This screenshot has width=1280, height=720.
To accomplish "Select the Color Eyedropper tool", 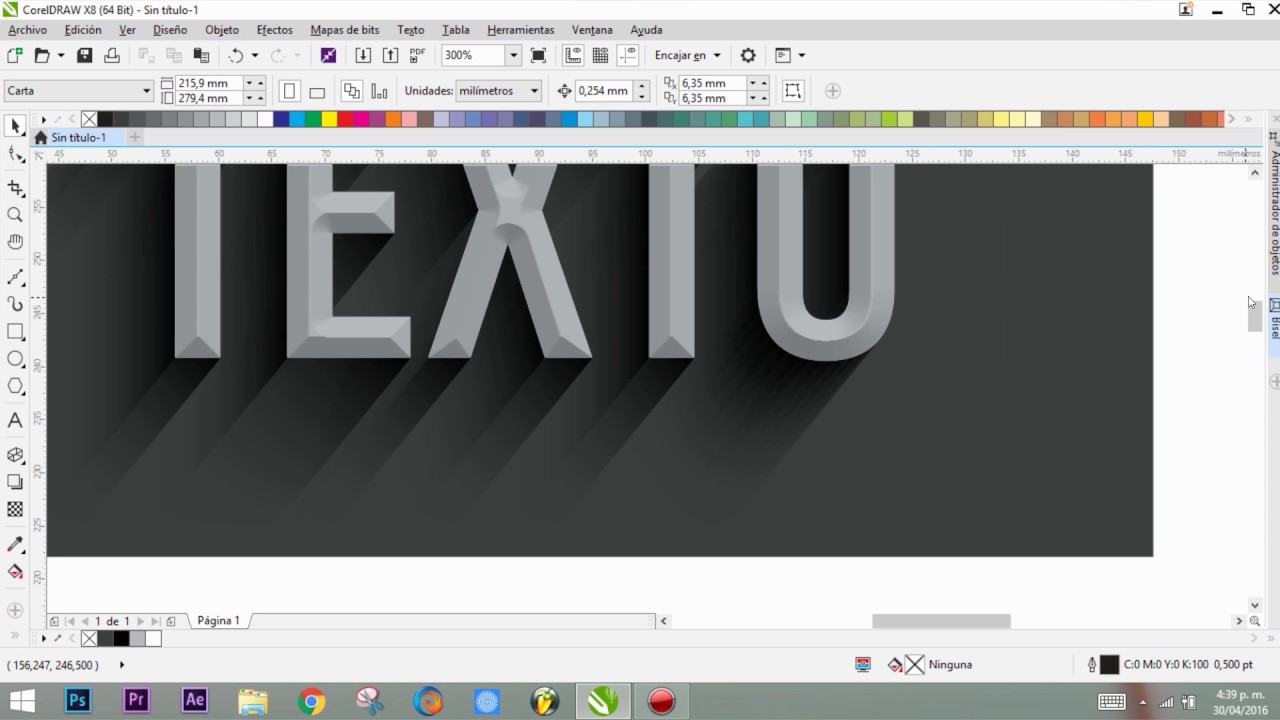I will 15,545.
